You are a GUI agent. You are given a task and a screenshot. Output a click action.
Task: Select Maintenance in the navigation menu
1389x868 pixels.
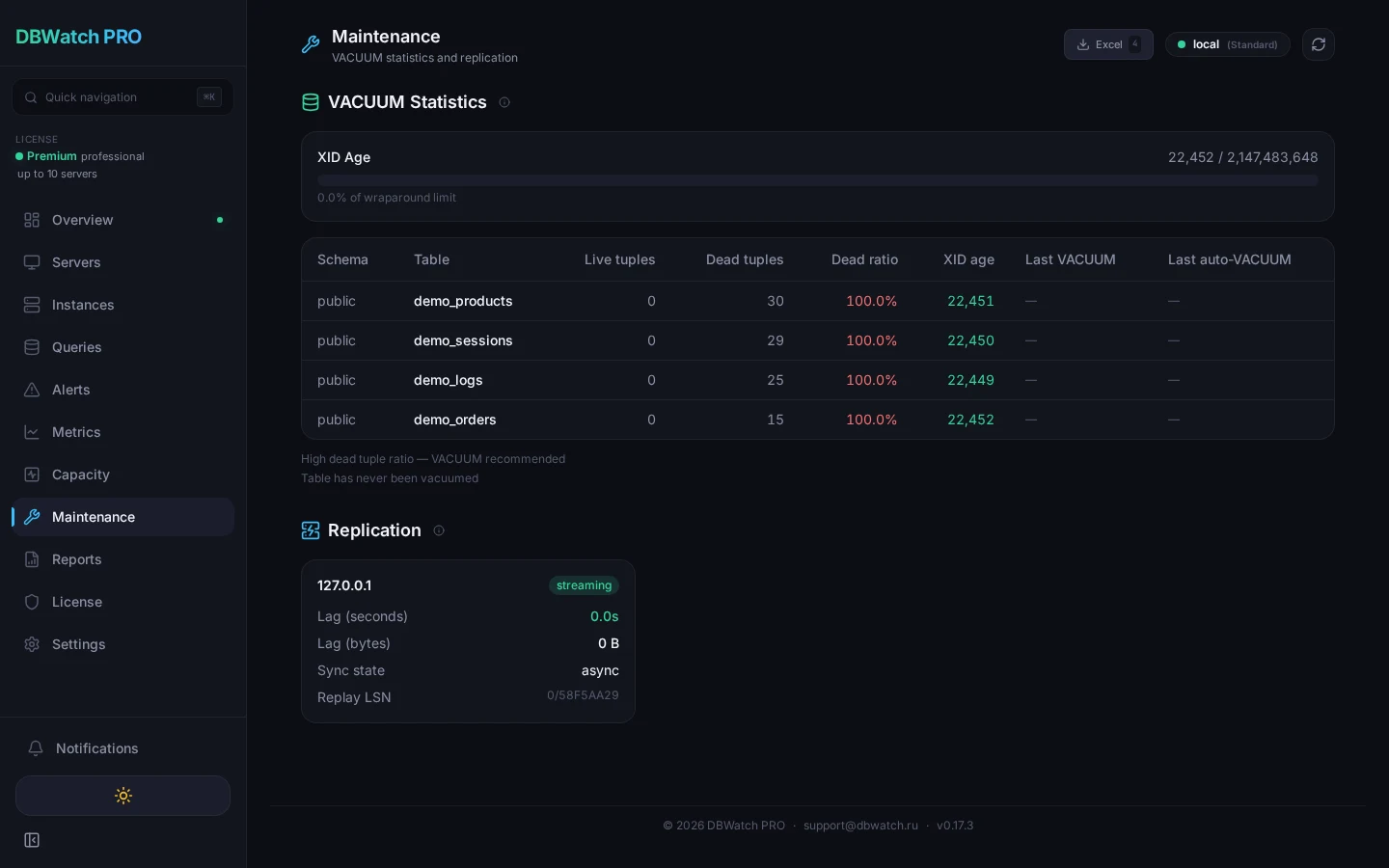[93, 517]
